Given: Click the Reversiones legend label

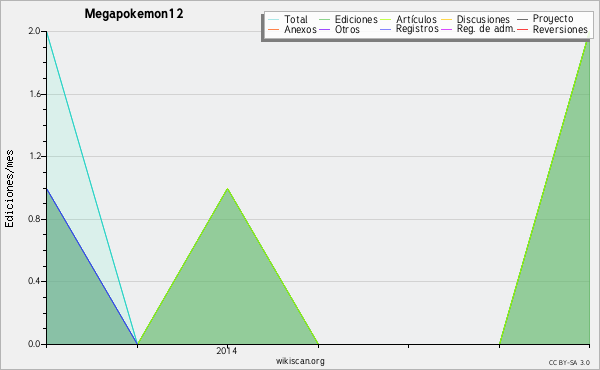Looking at the screenshot, I should (x=560, y=29).
